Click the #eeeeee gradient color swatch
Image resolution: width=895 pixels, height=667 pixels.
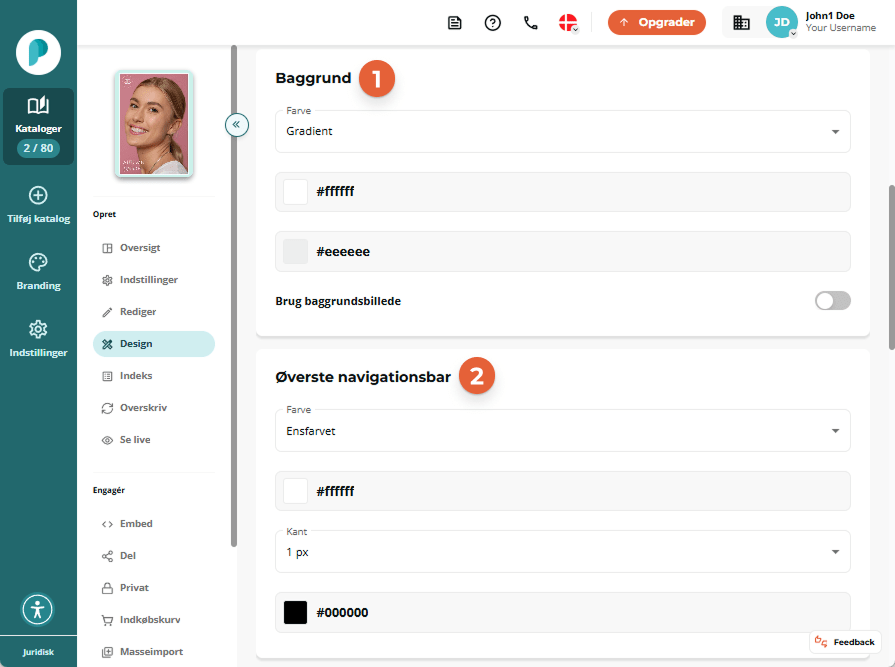296,252
